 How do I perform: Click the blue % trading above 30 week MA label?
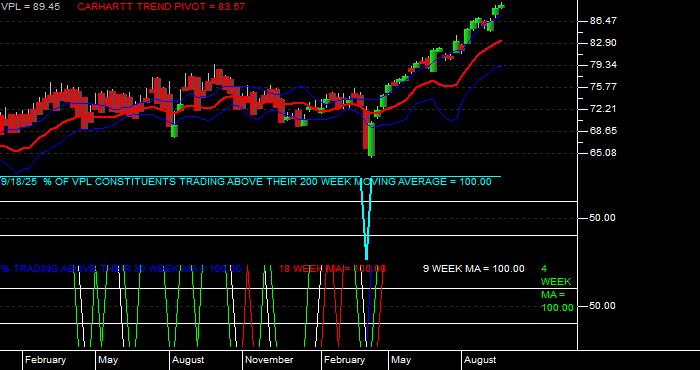(x=121, y=269)
